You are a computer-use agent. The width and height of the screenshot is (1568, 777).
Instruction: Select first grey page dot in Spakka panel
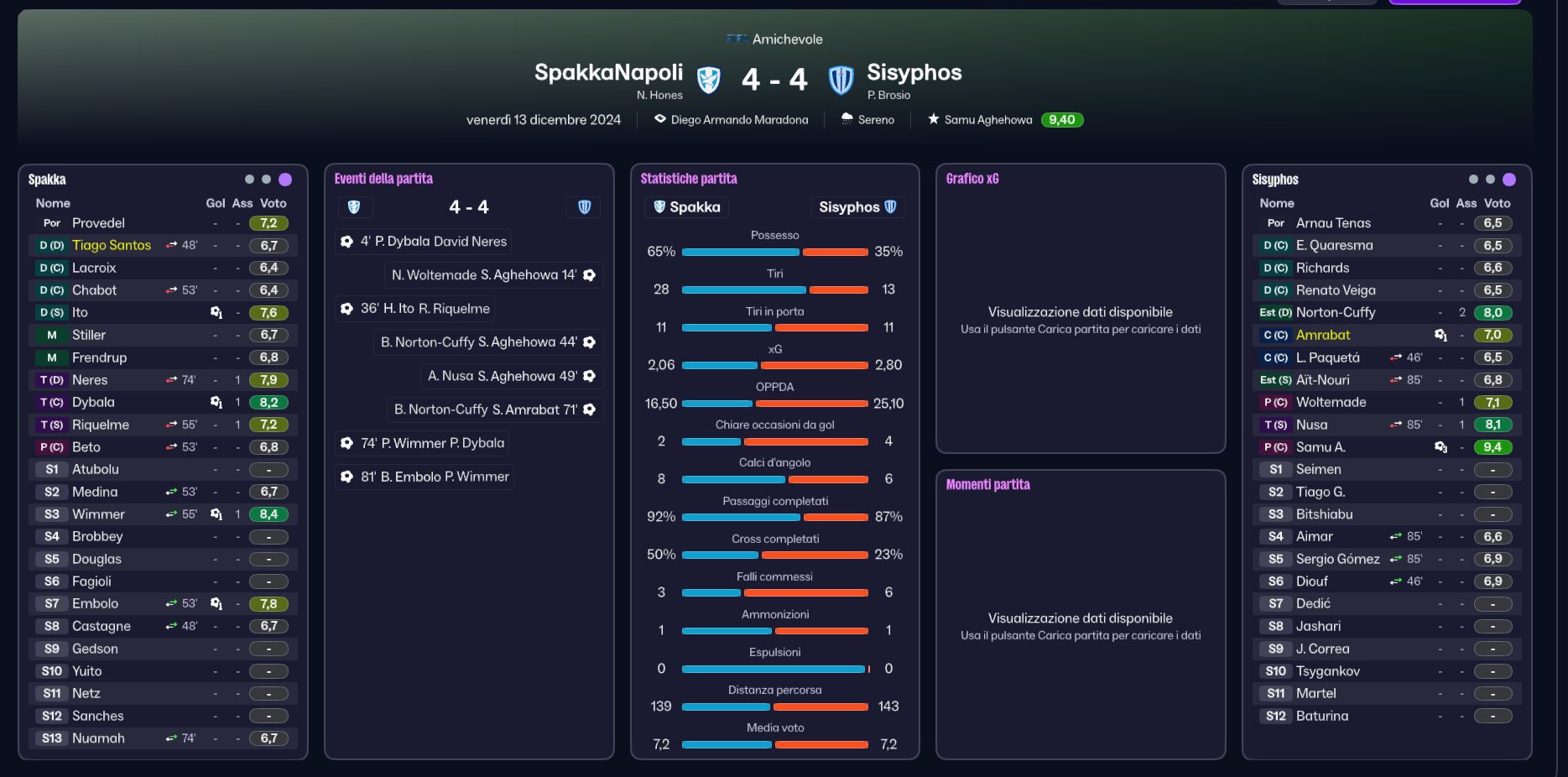pyautogui.click(x=249, y=180)
